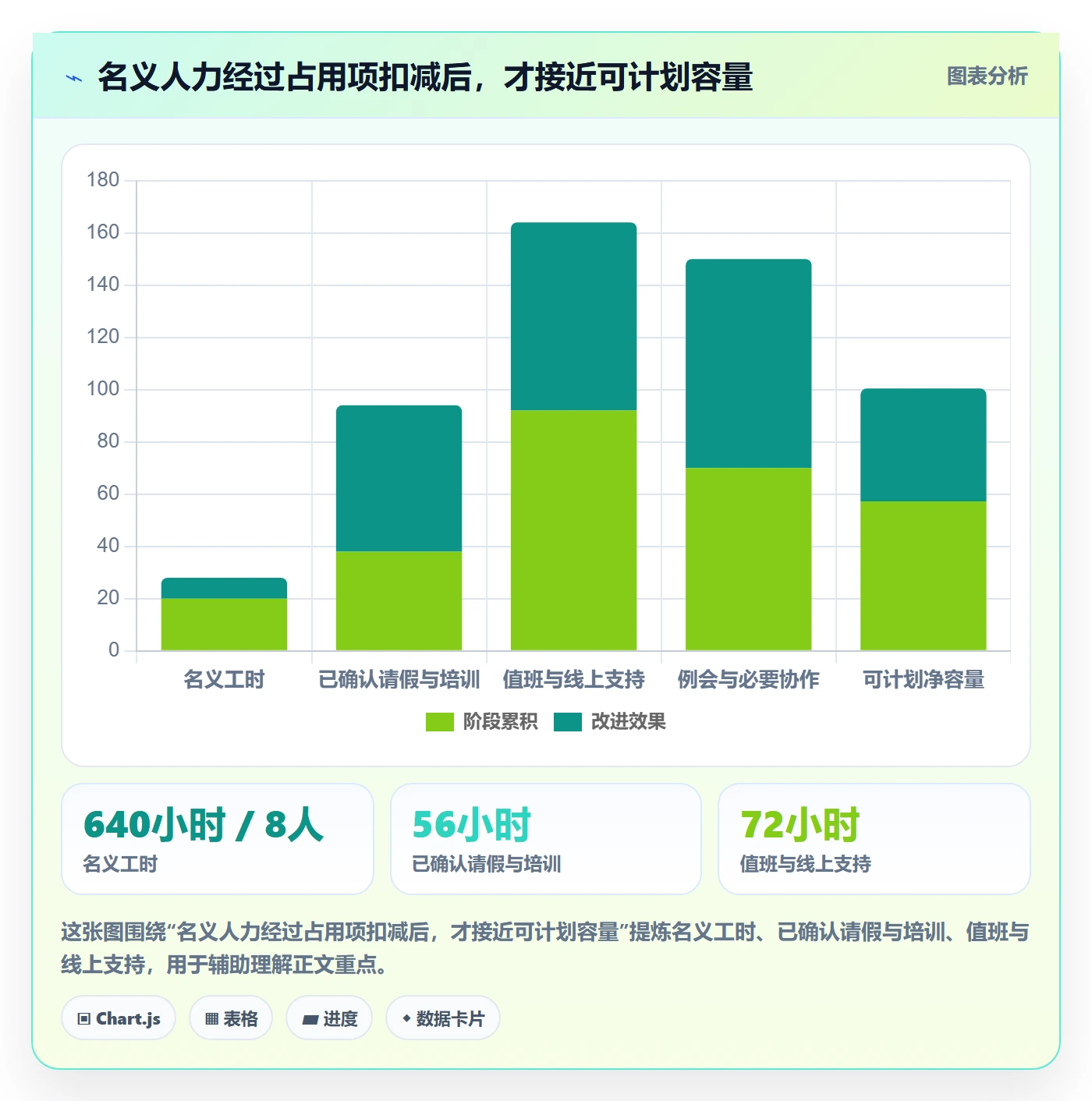The image size is (1092, 1101).
Task: Click the 例会与必要协作 x-axis label
Action: [x=748, y=680]
